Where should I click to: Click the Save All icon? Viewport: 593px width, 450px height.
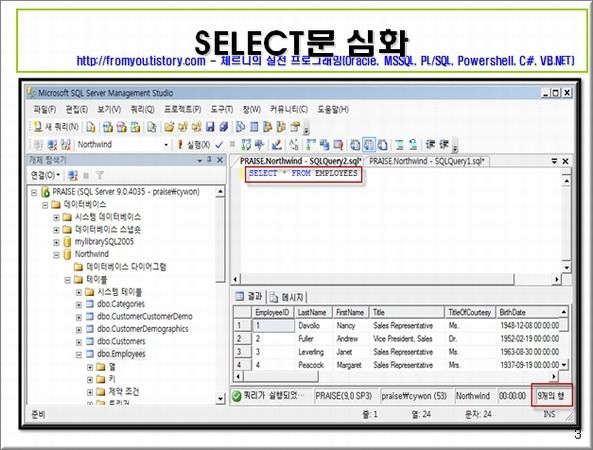[x=224, y=127]
